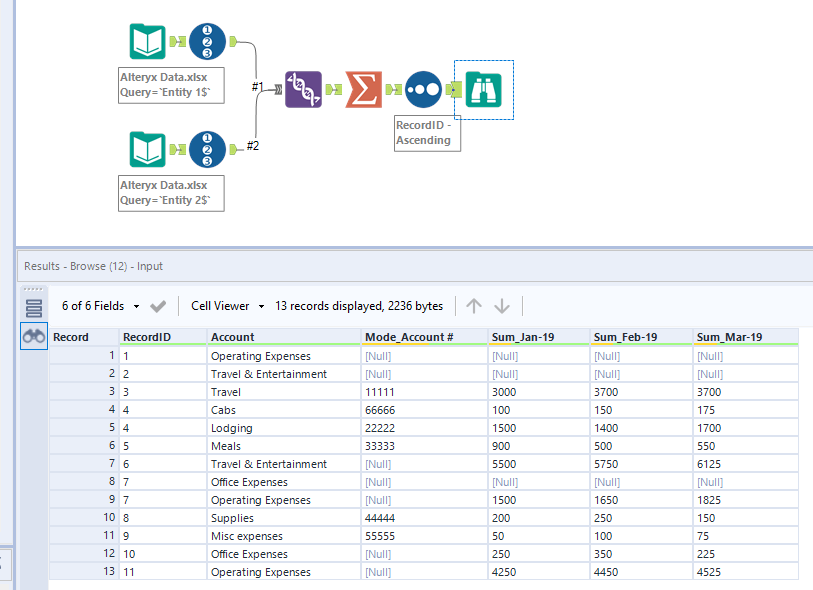Select the Lodging cell in Account column
This screenshot has height=590, width=813.
coord(232,428)
